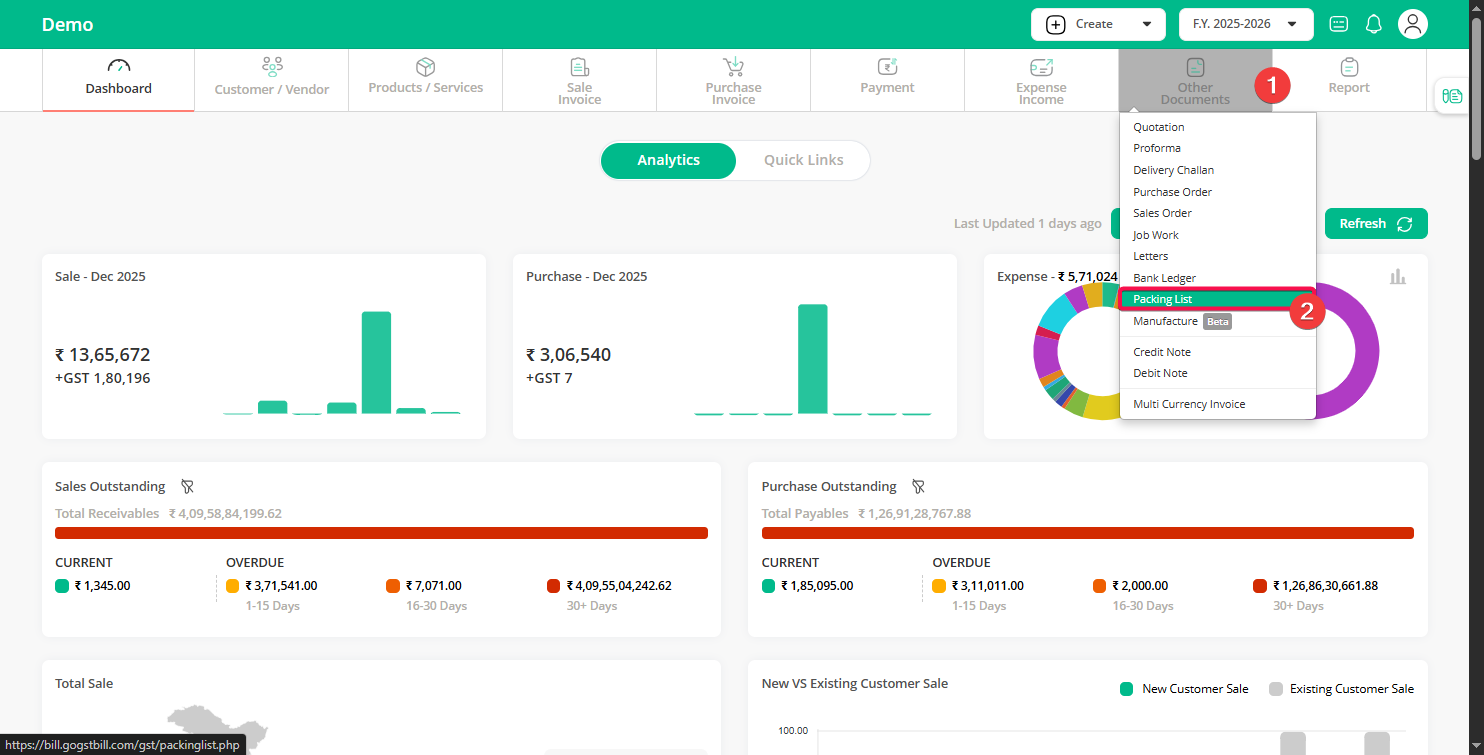Switch to Quick Links view
This screenshot has height=755, width=1484.
(803, 160)
